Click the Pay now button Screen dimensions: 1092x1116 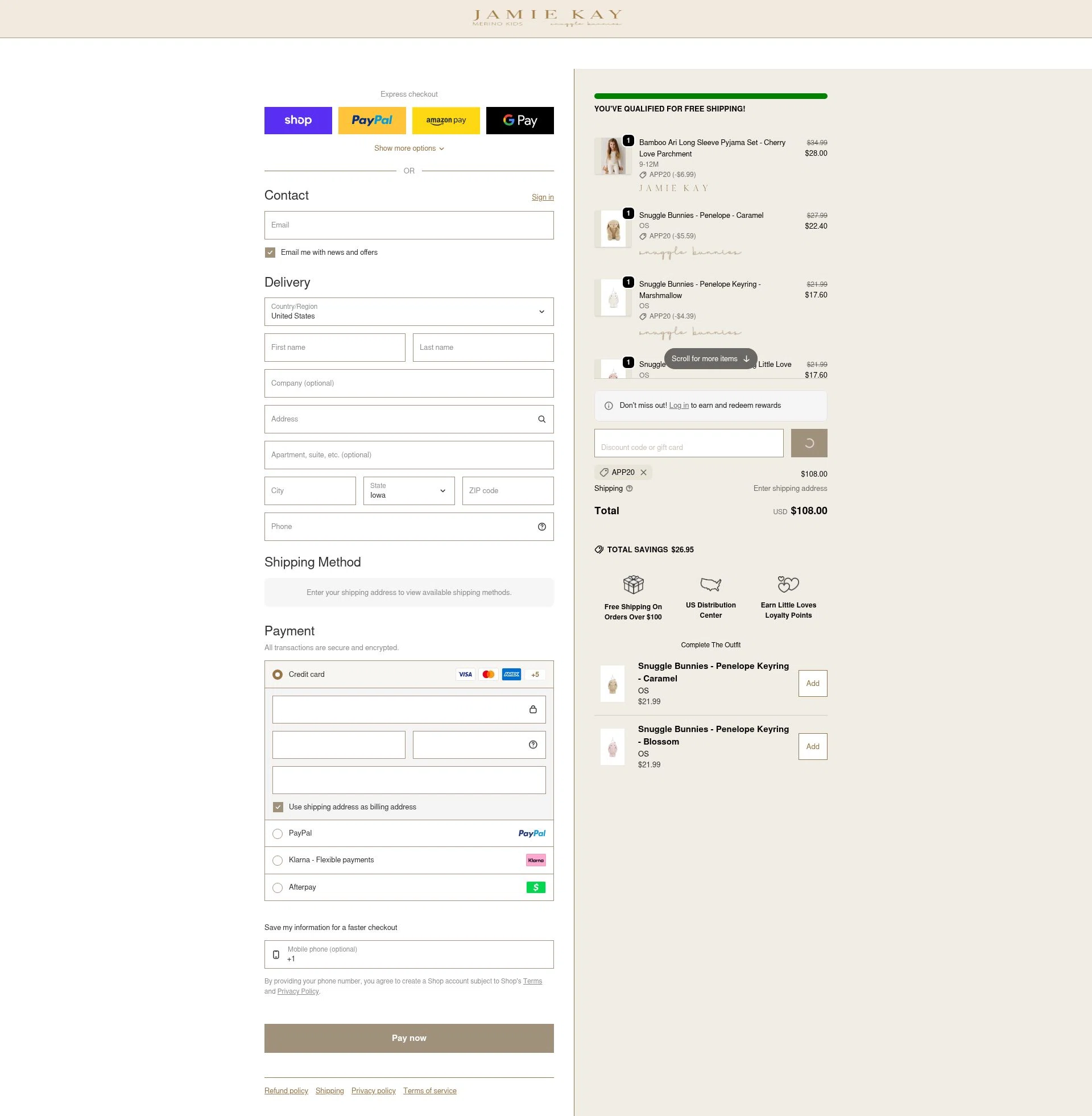pyautogui.click(x=408, y=1038)
